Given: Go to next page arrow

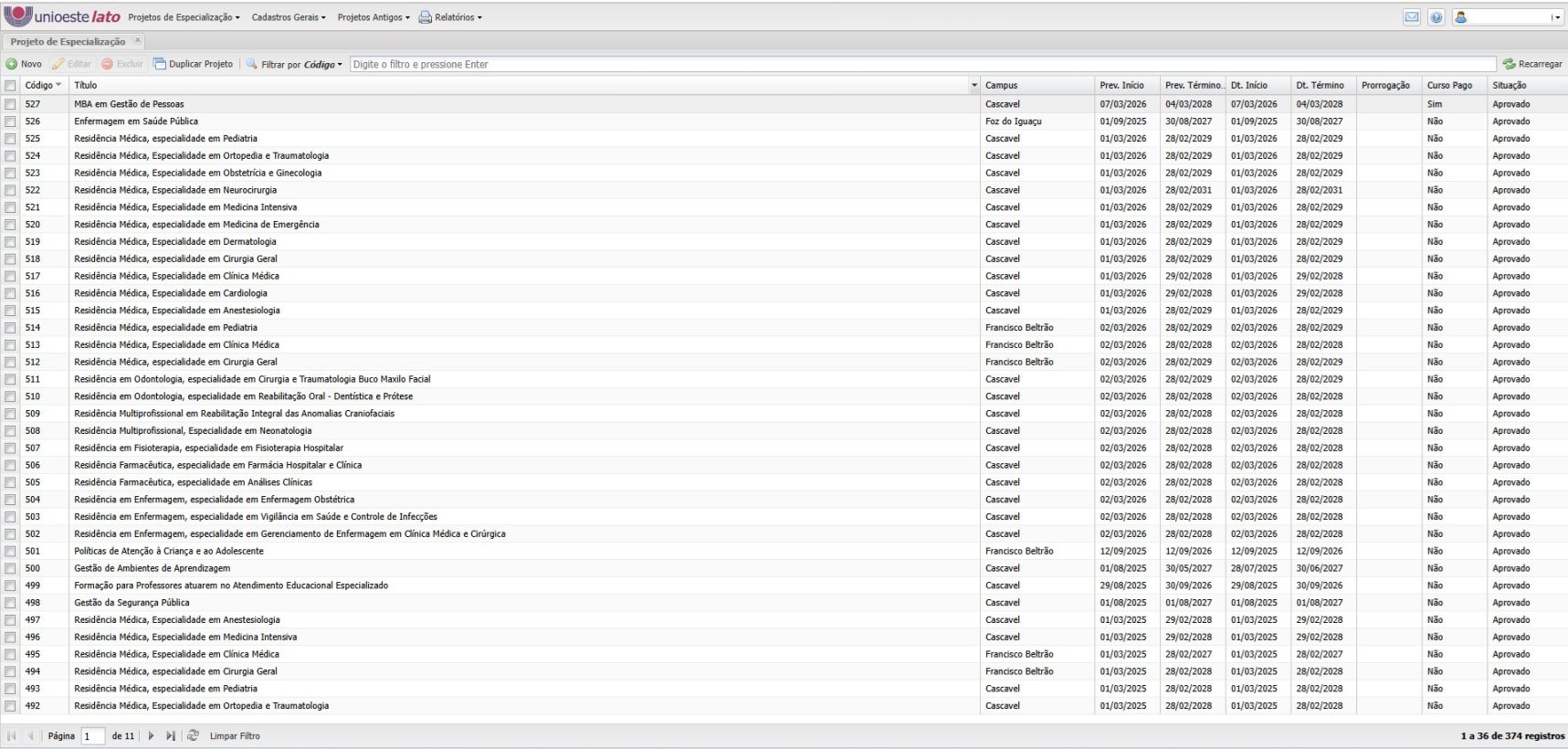Looking at the screenshot, I should pyautogui.click(x=152, y=735).
